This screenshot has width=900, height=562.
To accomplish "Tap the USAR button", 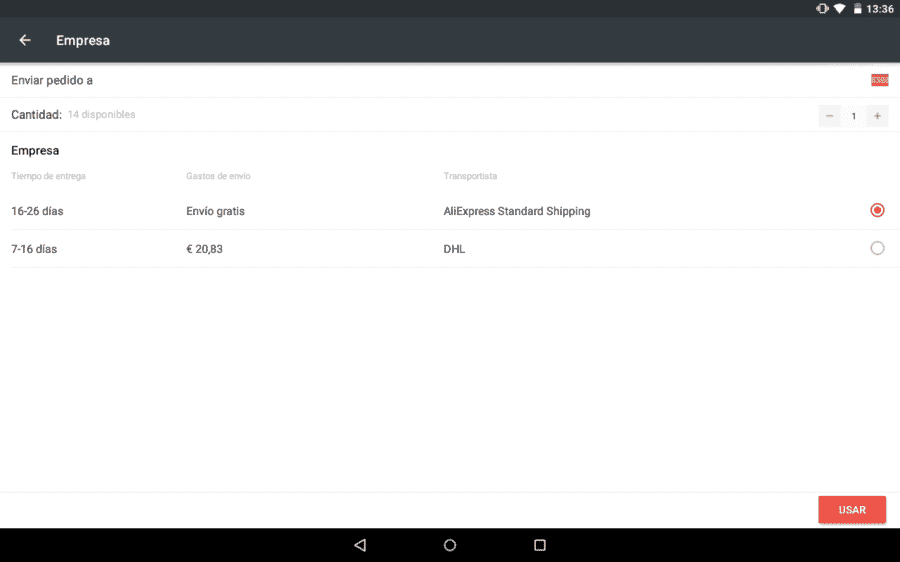I will click(x=852, y=510).
